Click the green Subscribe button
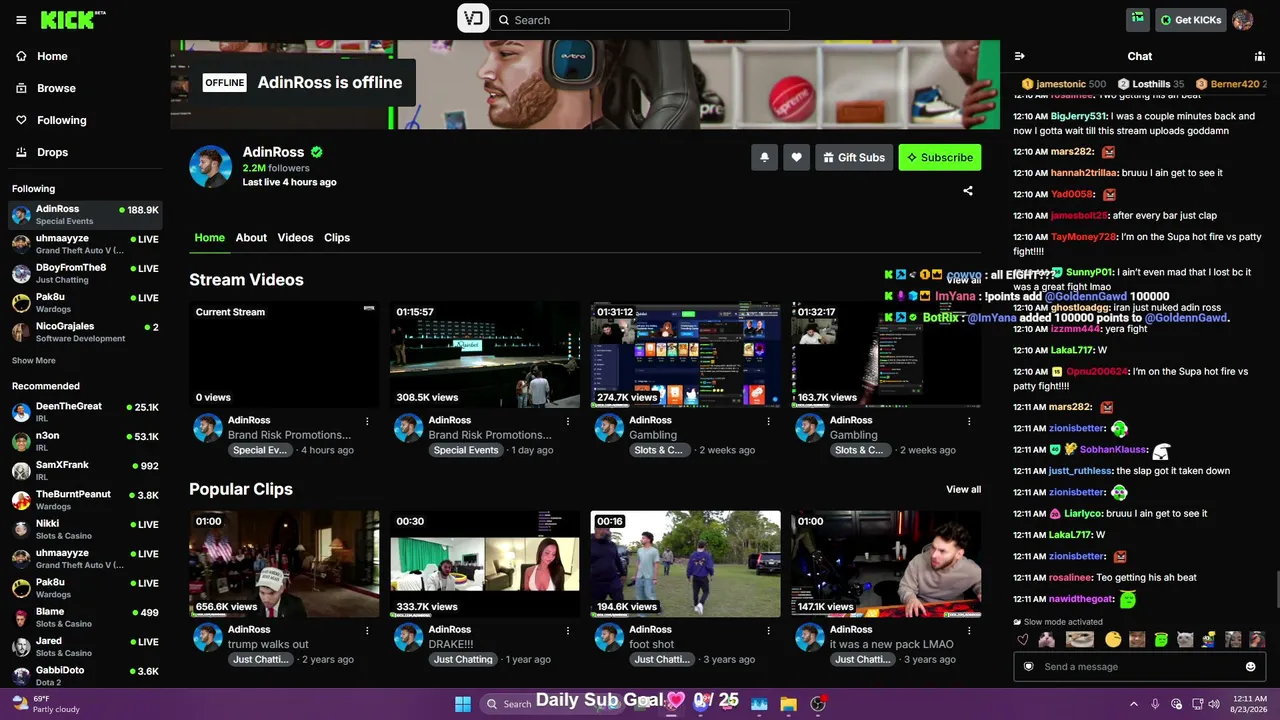1280x720 pixels. 940,157
